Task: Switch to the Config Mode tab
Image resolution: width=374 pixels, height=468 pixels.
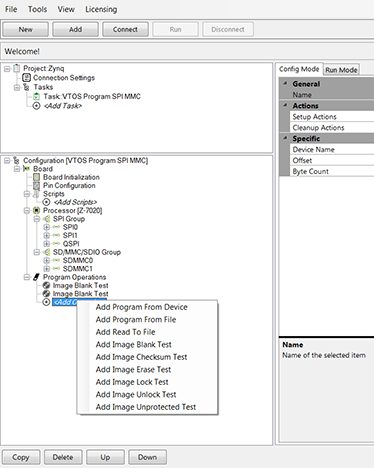Action: point(299,69)
